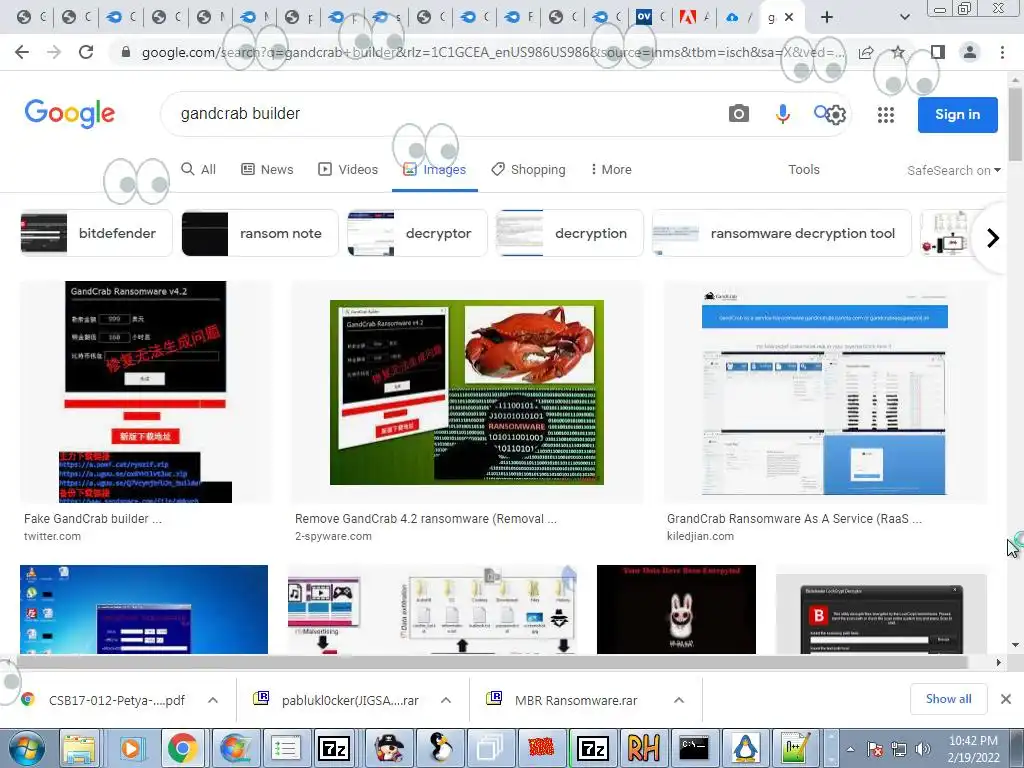Image resolution: width=1024 pixels, height=768 pixels.
Task: Open Windows Media Player in taskbar
Action: pyautogui.click(x=131, y=748)
